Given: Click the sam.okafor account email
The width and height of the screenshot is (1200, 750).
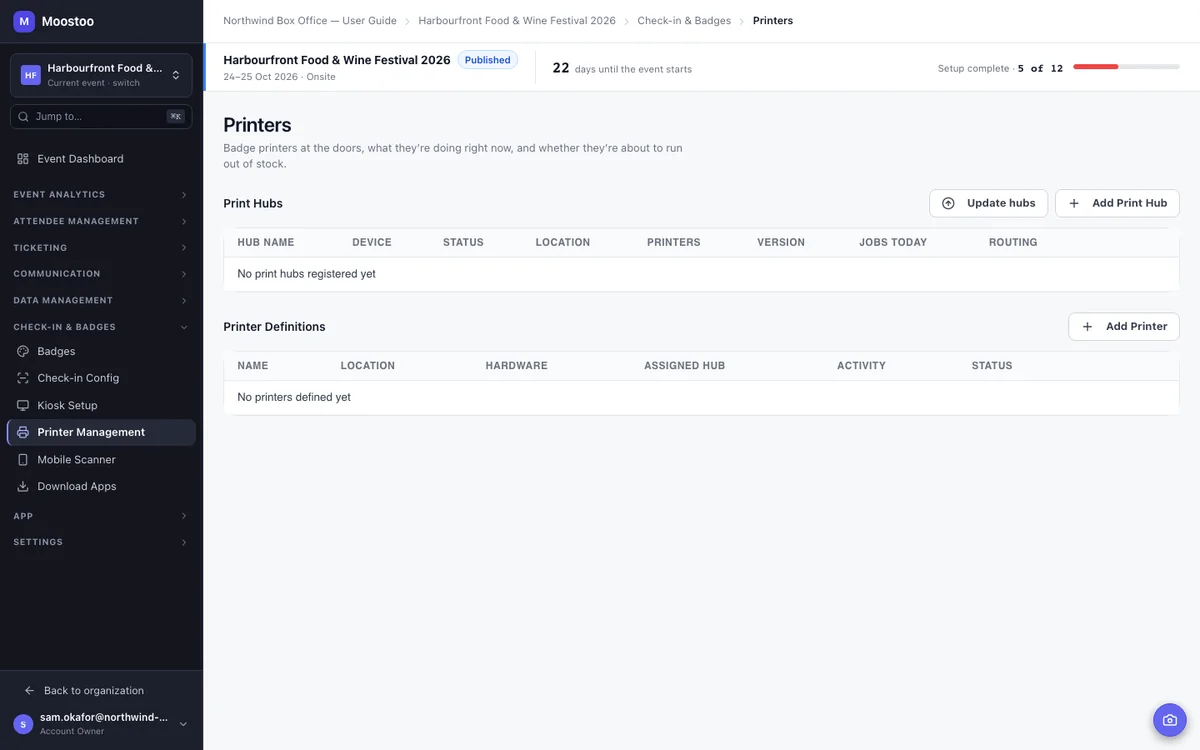Looking at the screenshot, I should [104, 717].
